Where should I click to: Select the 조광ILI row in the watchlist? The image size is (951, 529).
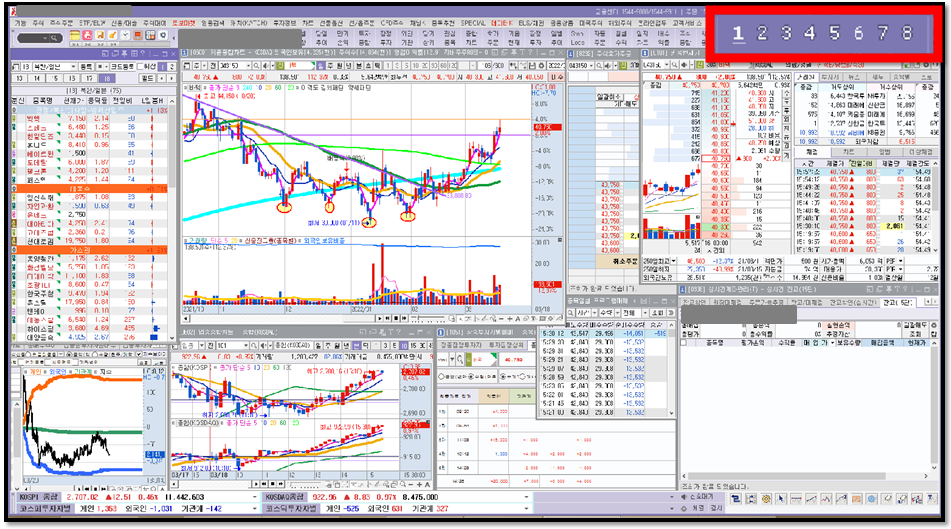90,284
